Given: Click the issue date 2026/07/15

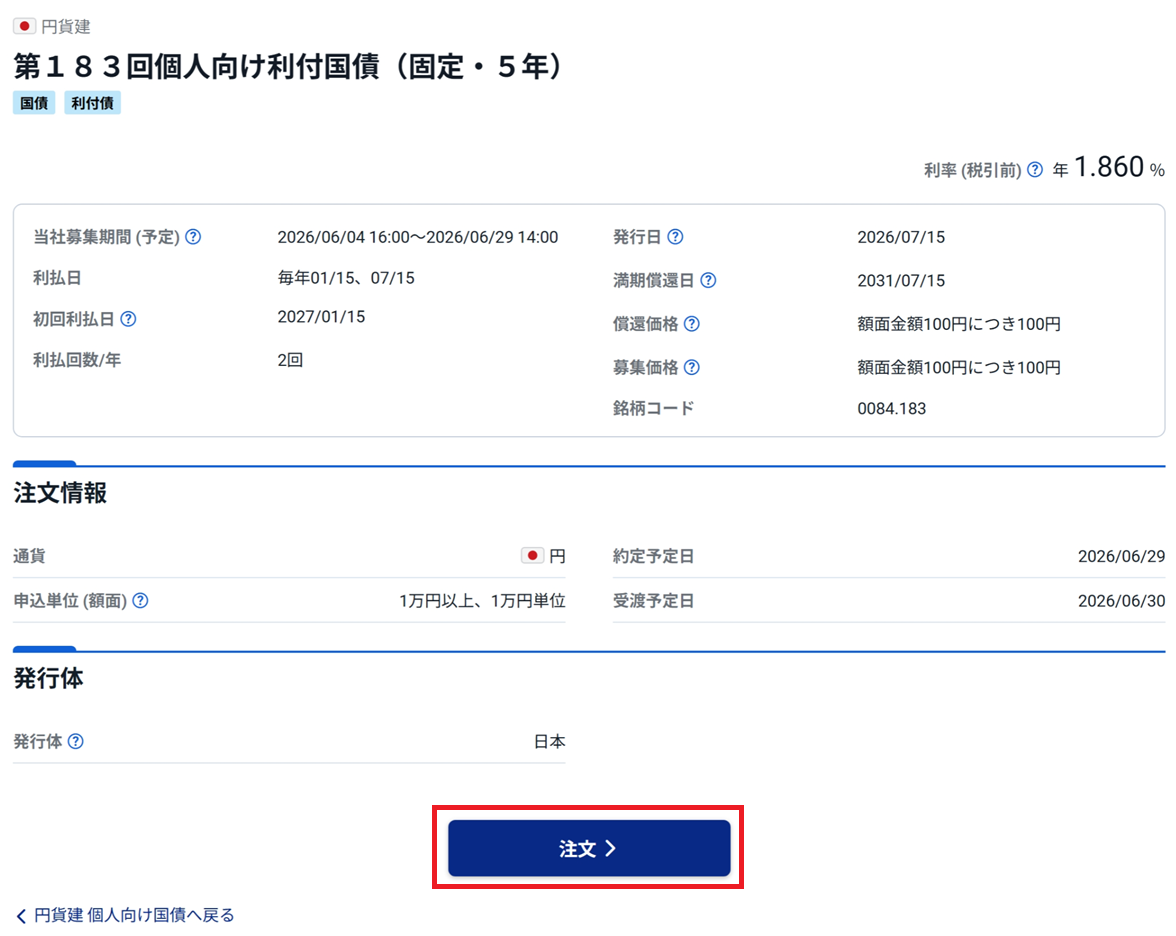Looking at the screenshot, I should [901, 238].
